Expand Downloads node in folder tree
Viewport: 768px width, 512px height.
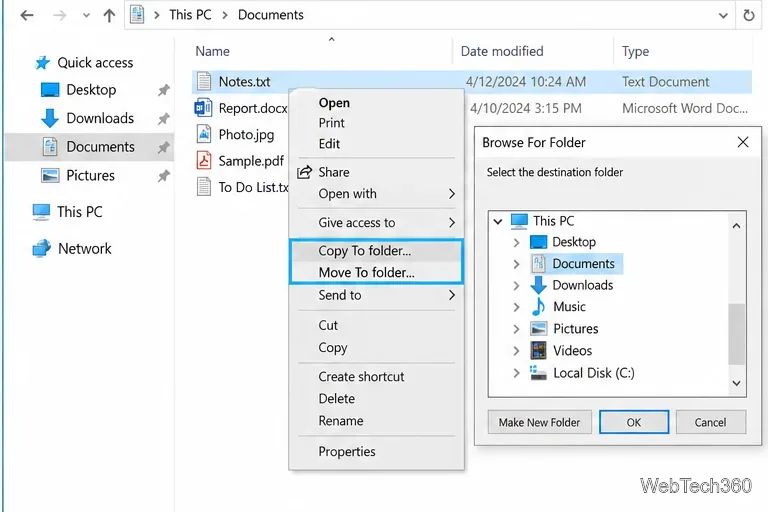tap(516, 286)
